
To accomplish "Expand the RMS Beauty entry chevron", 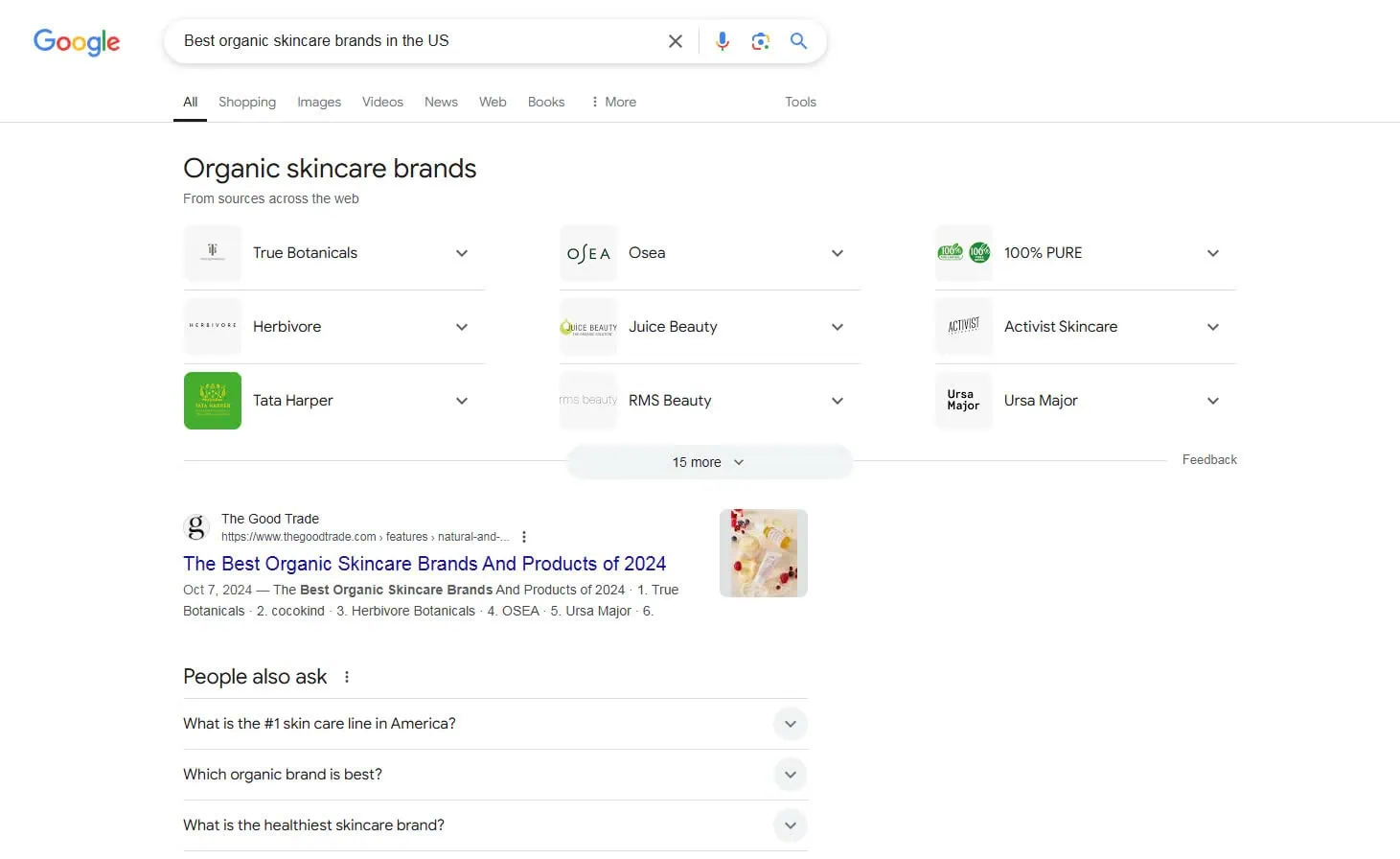I will pyautogui.click(x=838, y=401).
